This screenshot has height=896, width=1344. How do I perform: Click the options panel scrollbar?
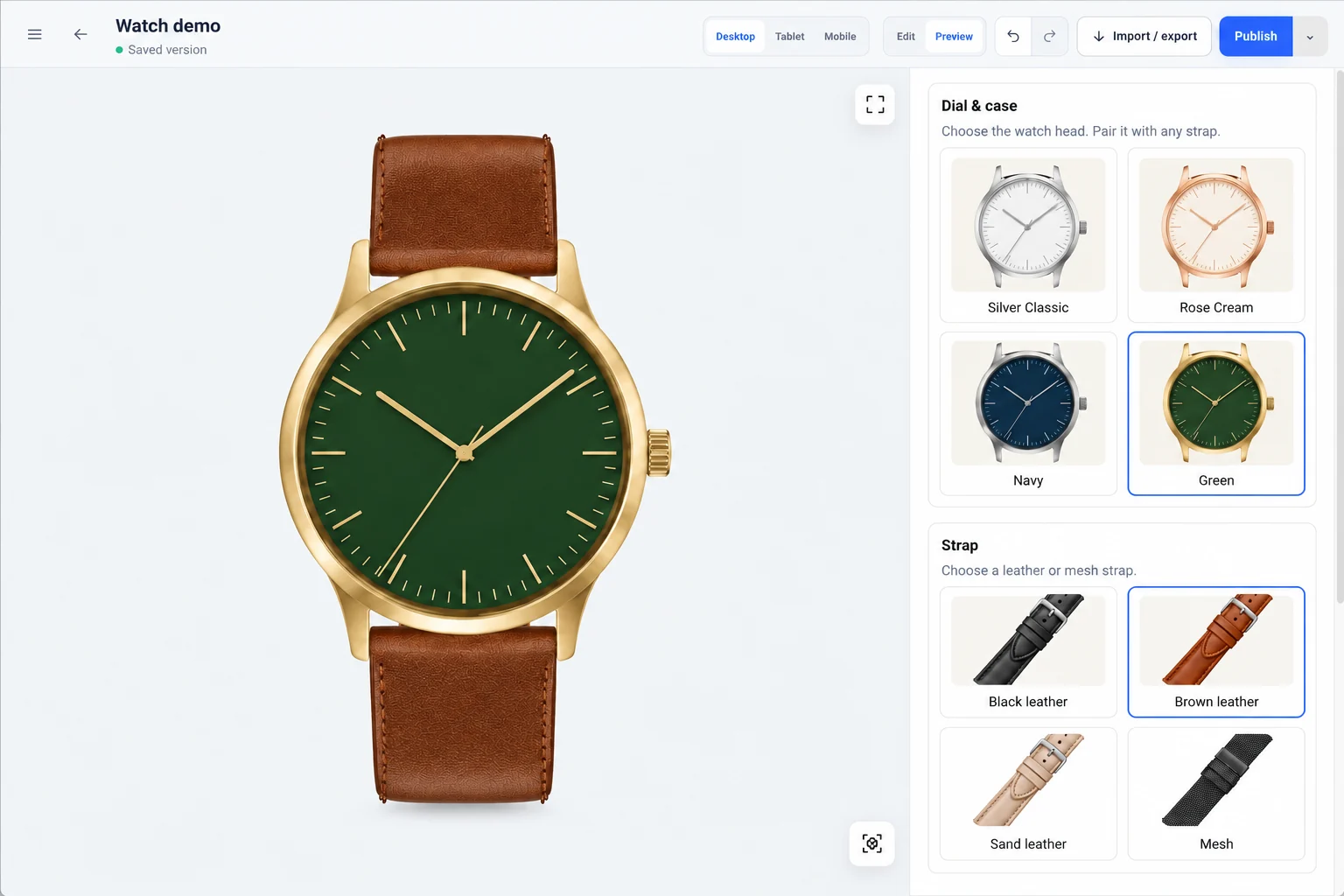pyautogui.click(x=1340, y=337)
